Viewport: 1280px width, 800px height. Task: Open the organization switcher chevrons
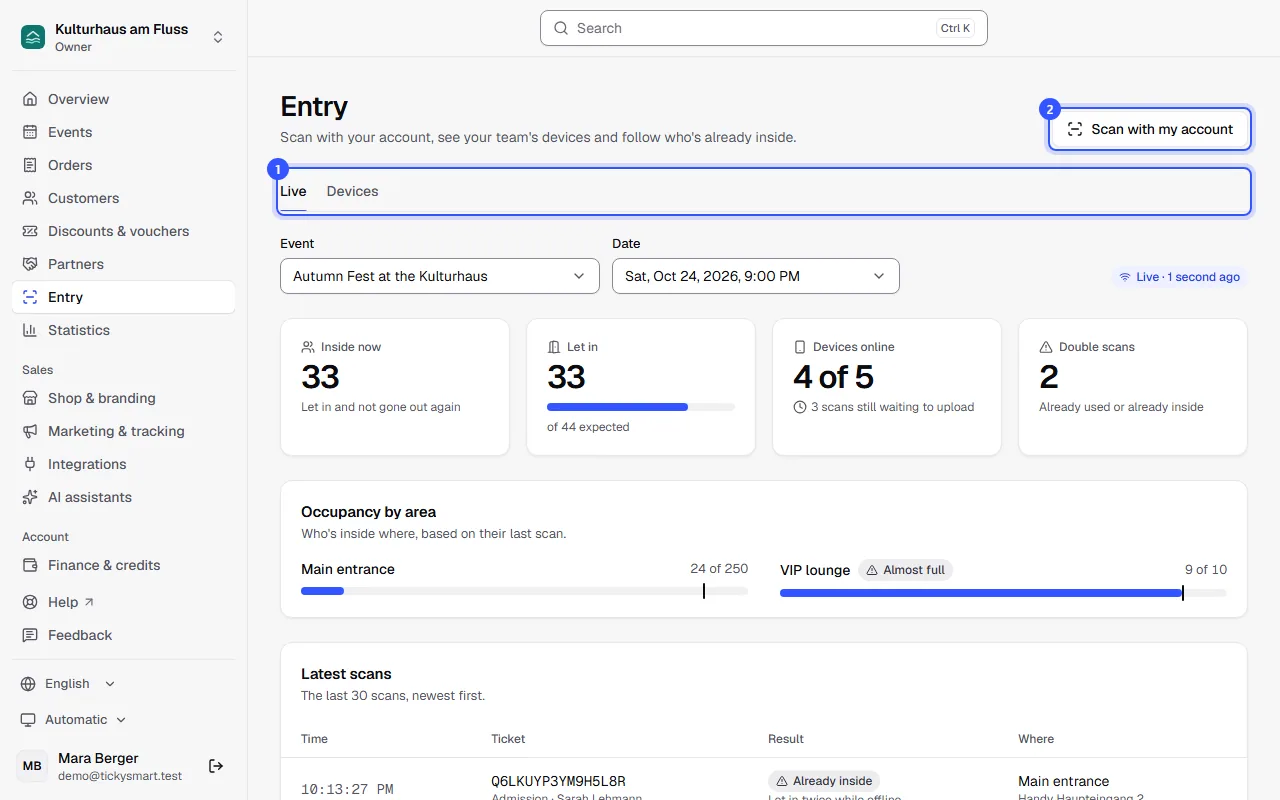[x=218, y=37]
